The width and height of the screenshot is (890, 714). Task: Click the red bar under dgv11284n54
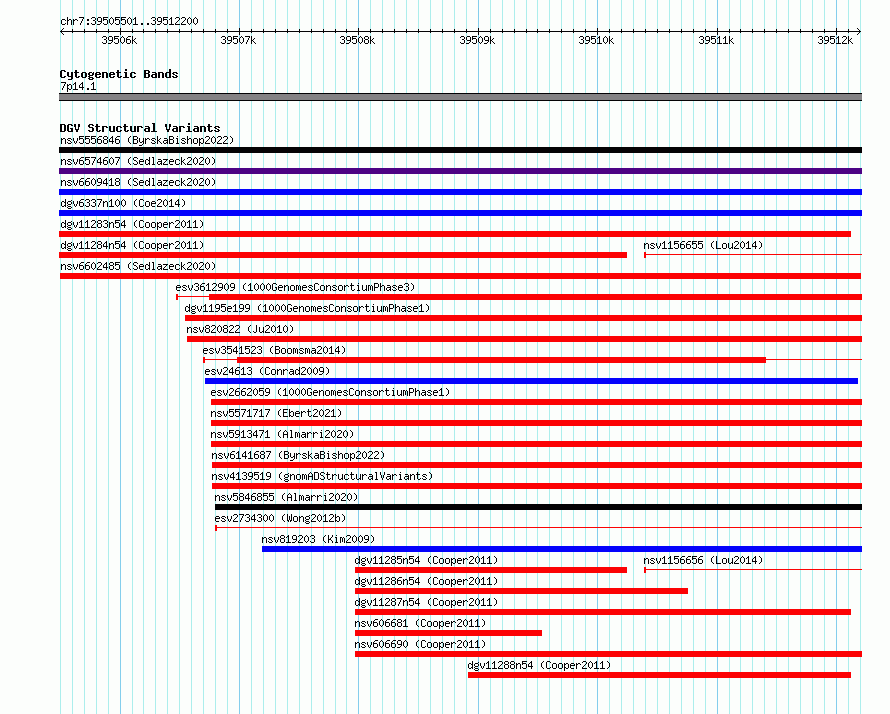343,255
